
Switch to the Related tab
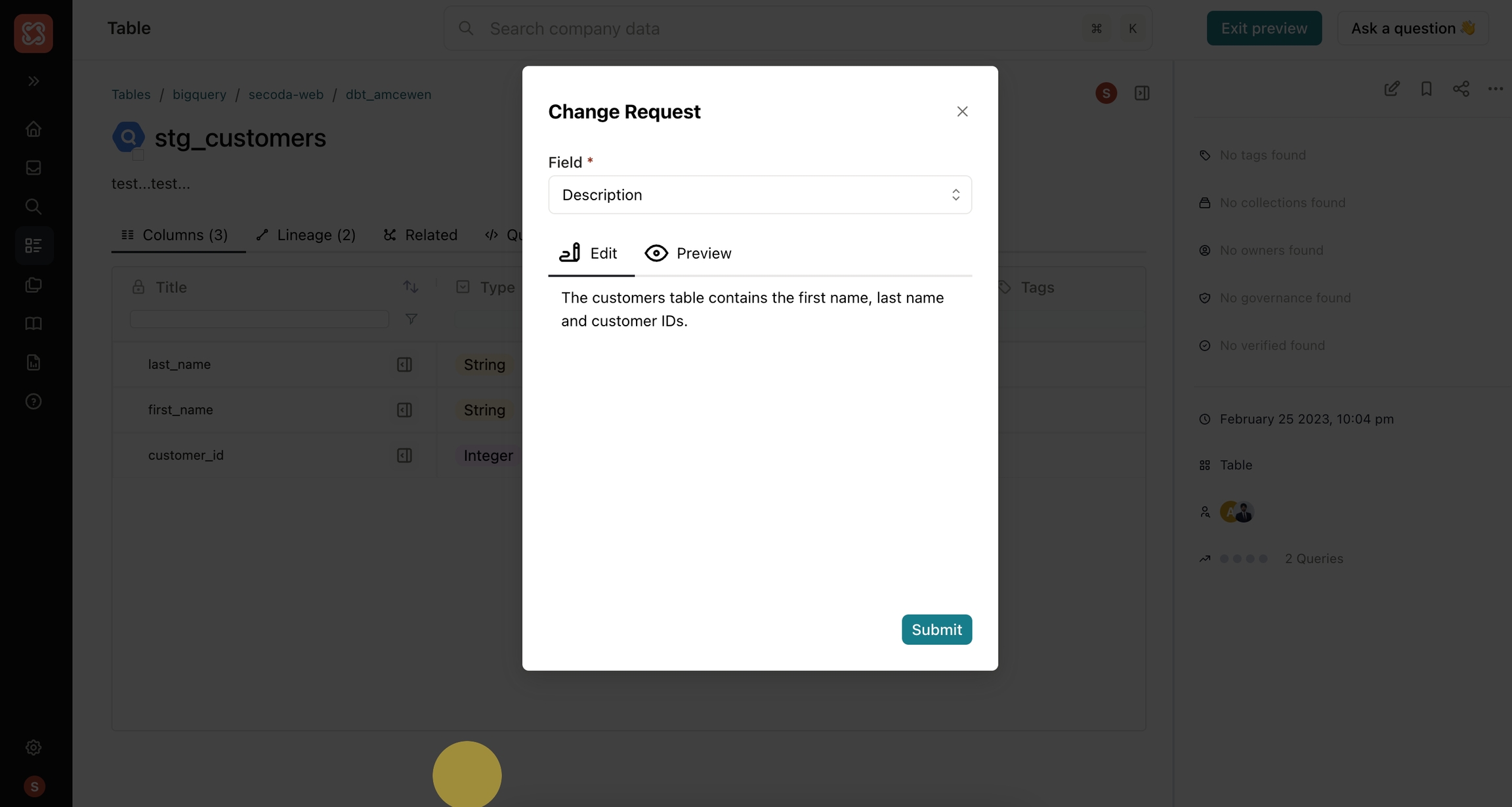[x=421, y=235]
